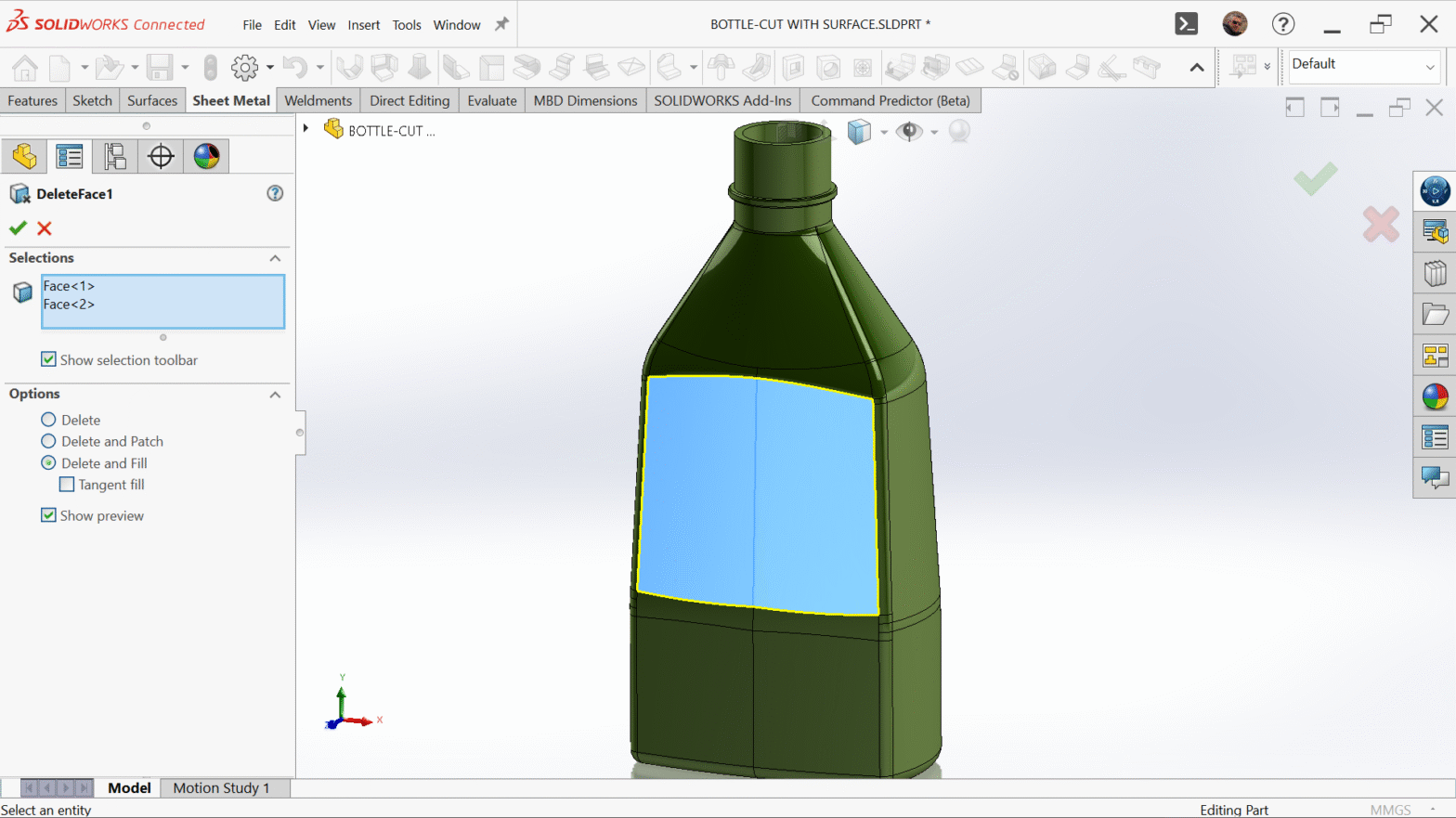Open the Appearances color ball in task pane
Screen dimensions: 1456x818
click(1435, 396)
